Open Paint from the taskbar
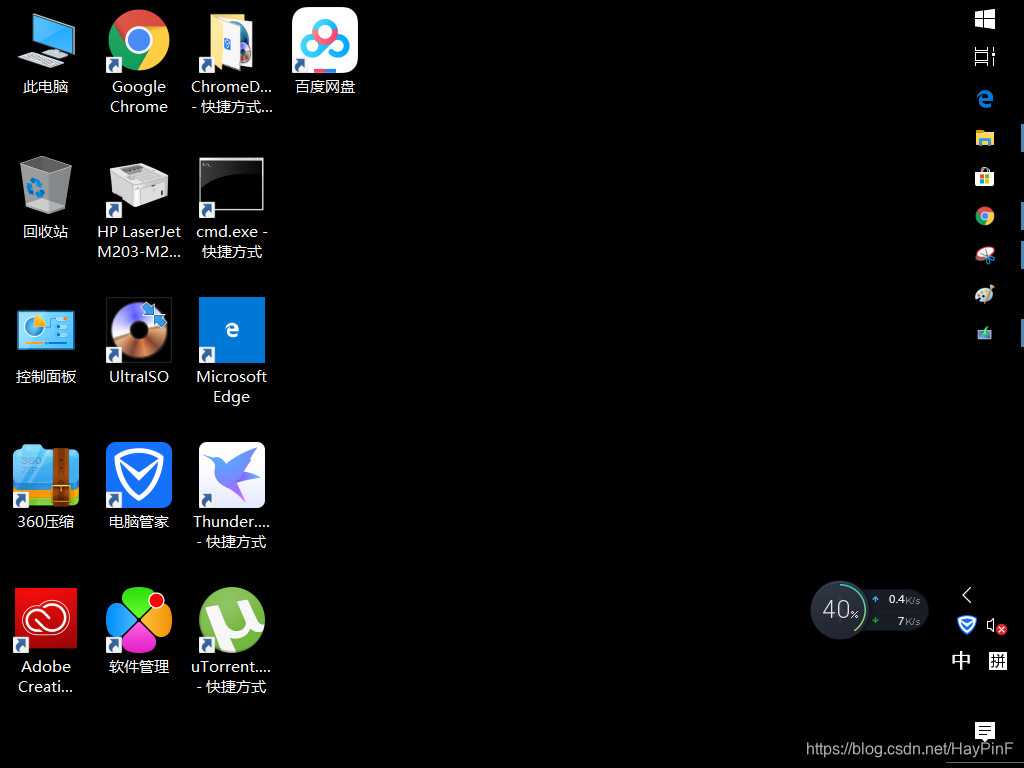This screenshot has height=768, width=1024. (x=985, y=294)
